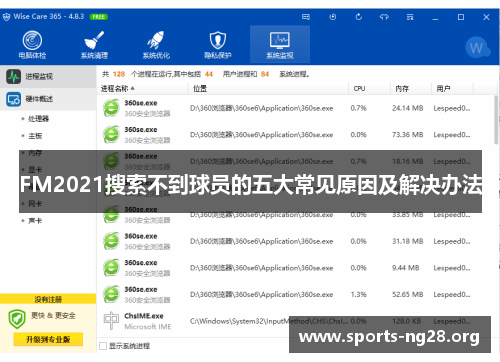Click the 1.3% CPU value

tap(358, 295)
